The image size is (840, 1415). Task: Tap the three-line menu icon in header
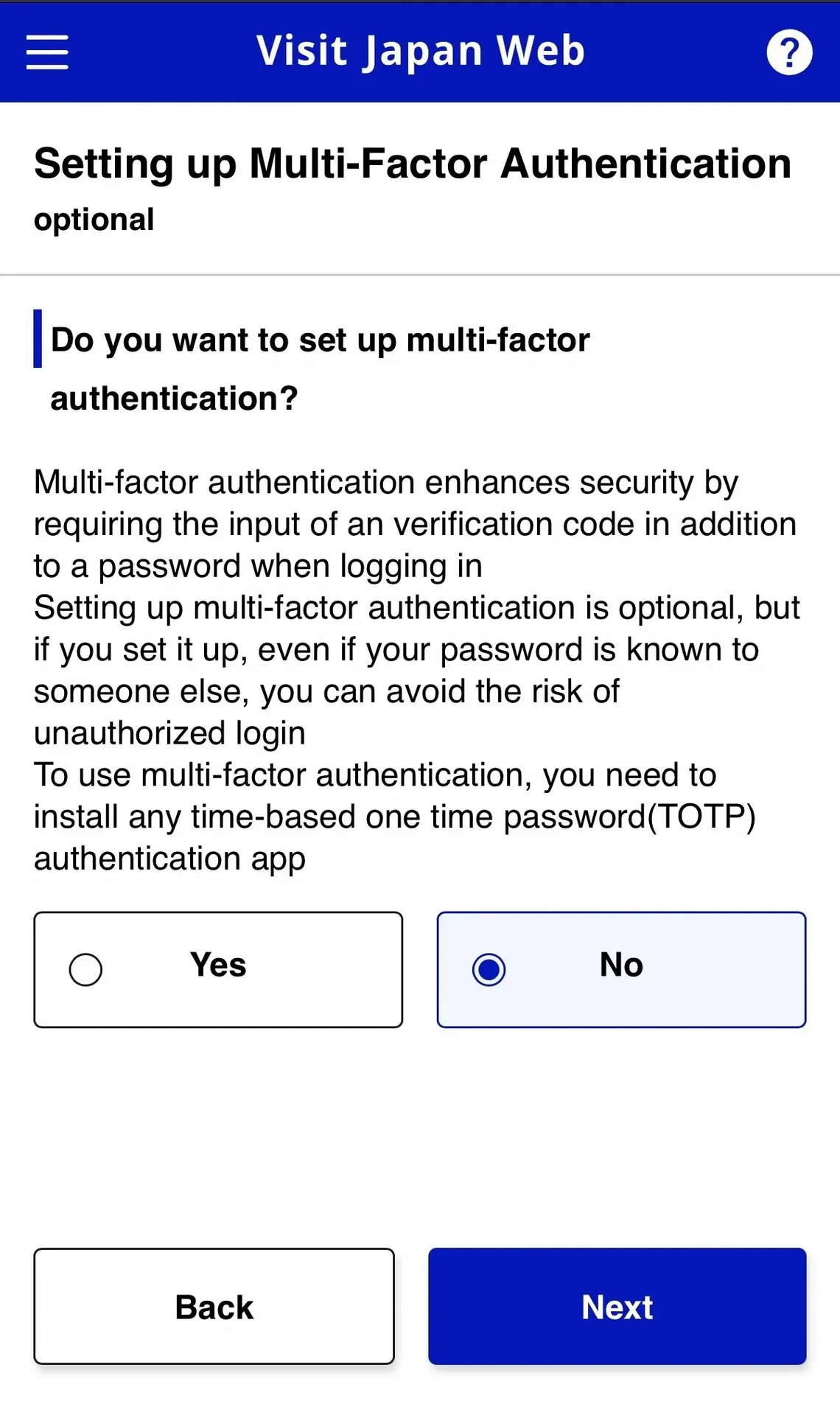click(x=47, y=52)
